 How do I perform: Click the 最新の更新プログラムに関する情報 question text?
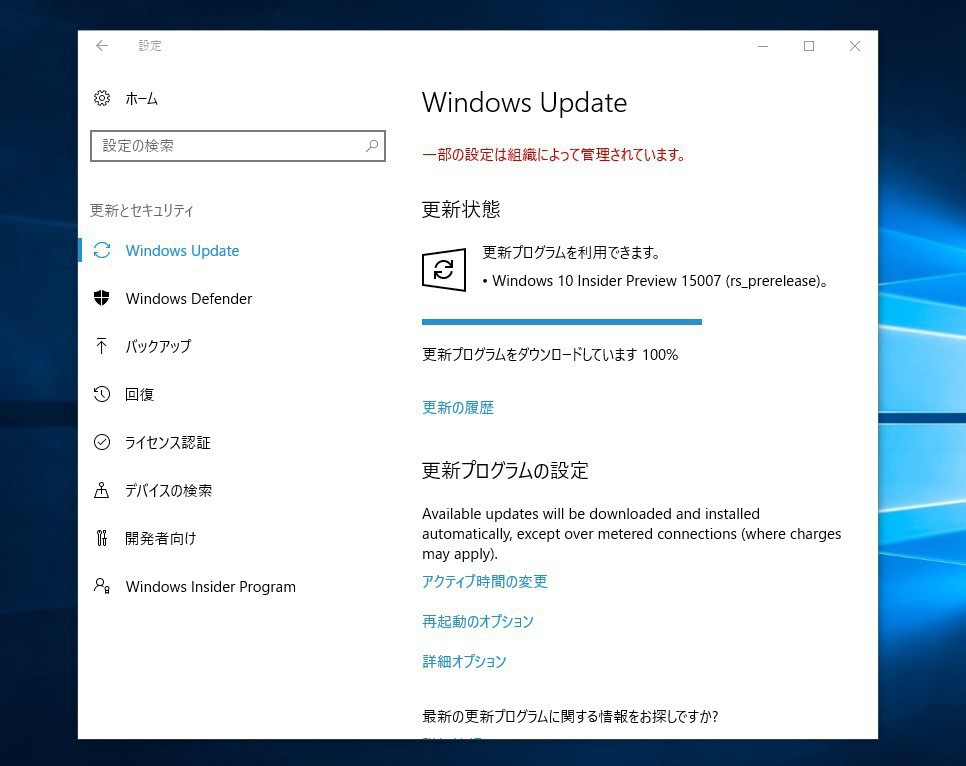pos(570,716)
